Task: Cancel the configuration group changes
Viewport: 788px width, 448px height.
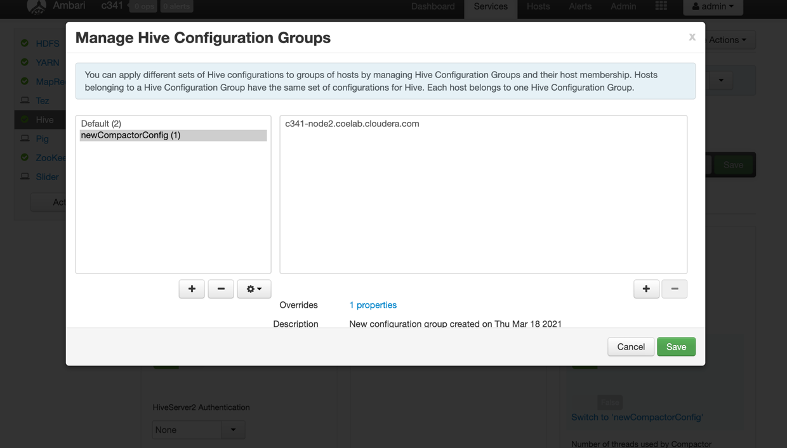Action: point(631,346)
